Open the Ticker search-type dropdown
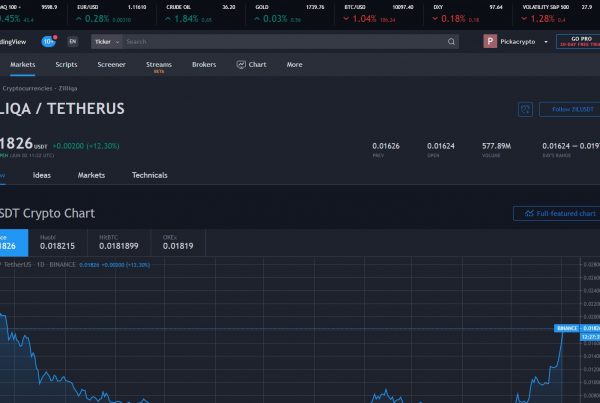 [107, 42]
